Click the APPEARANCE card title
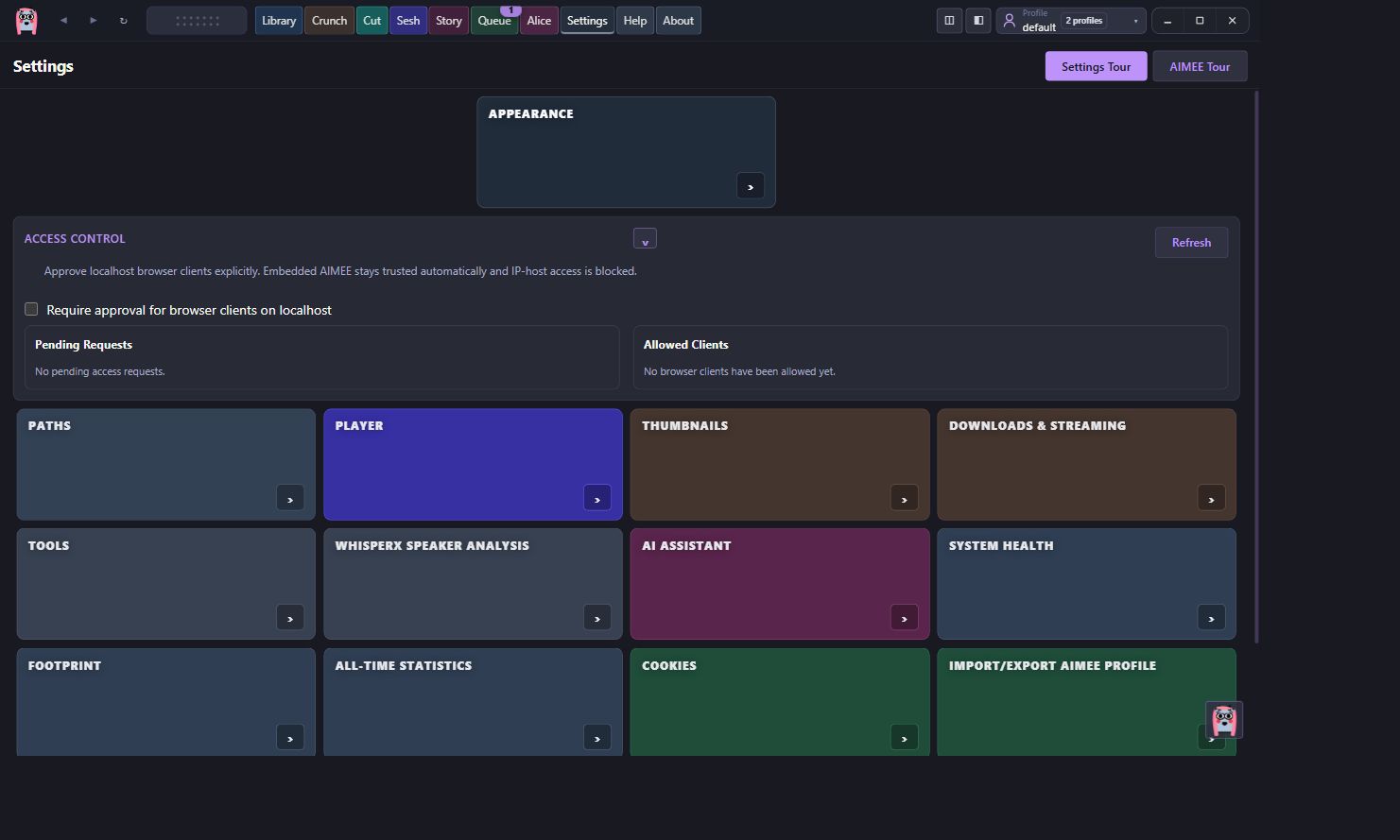The width and height of the screenshot is (1400, 840). pyautogui.click(x=530, y=113)
